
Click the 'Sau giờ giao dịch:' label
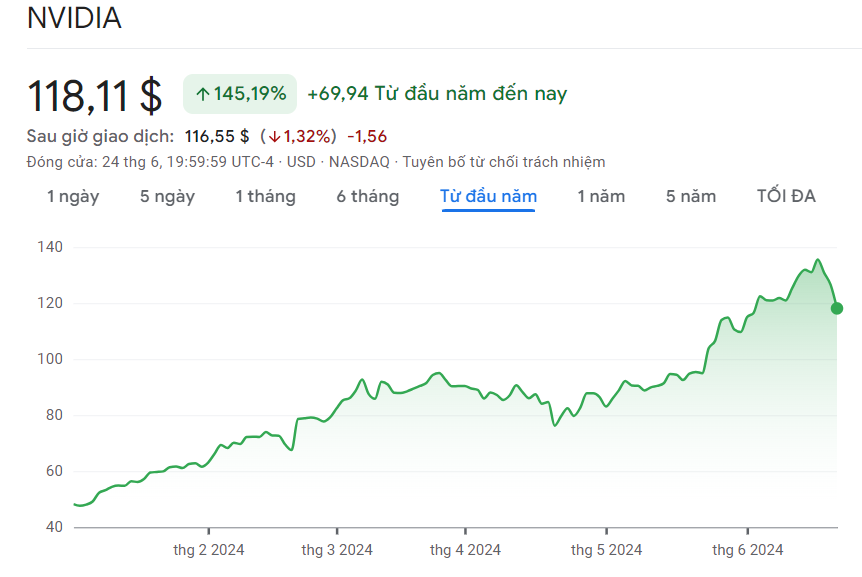click(x=100, y=136)
